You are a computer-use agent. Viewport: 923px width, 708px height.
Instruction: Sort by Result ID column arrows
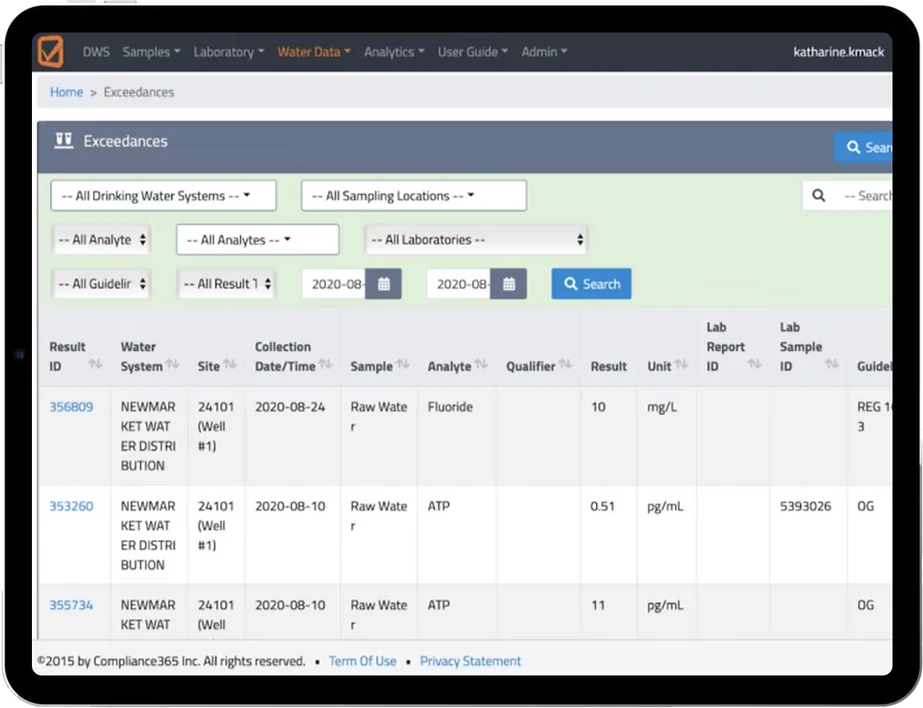(95, 364)
